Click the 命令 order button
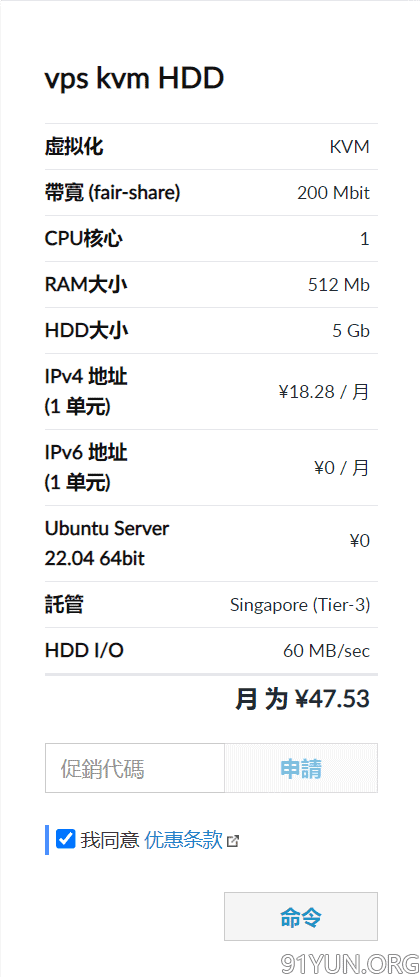Screen dimensions: 420x977 coord(301,916)
